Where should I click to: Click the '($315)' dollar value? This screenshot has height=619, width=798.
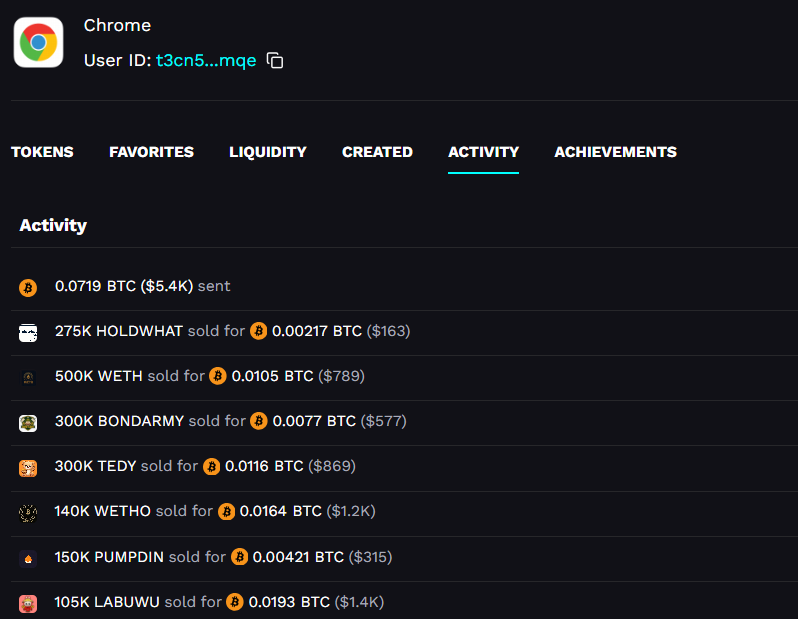370,557
